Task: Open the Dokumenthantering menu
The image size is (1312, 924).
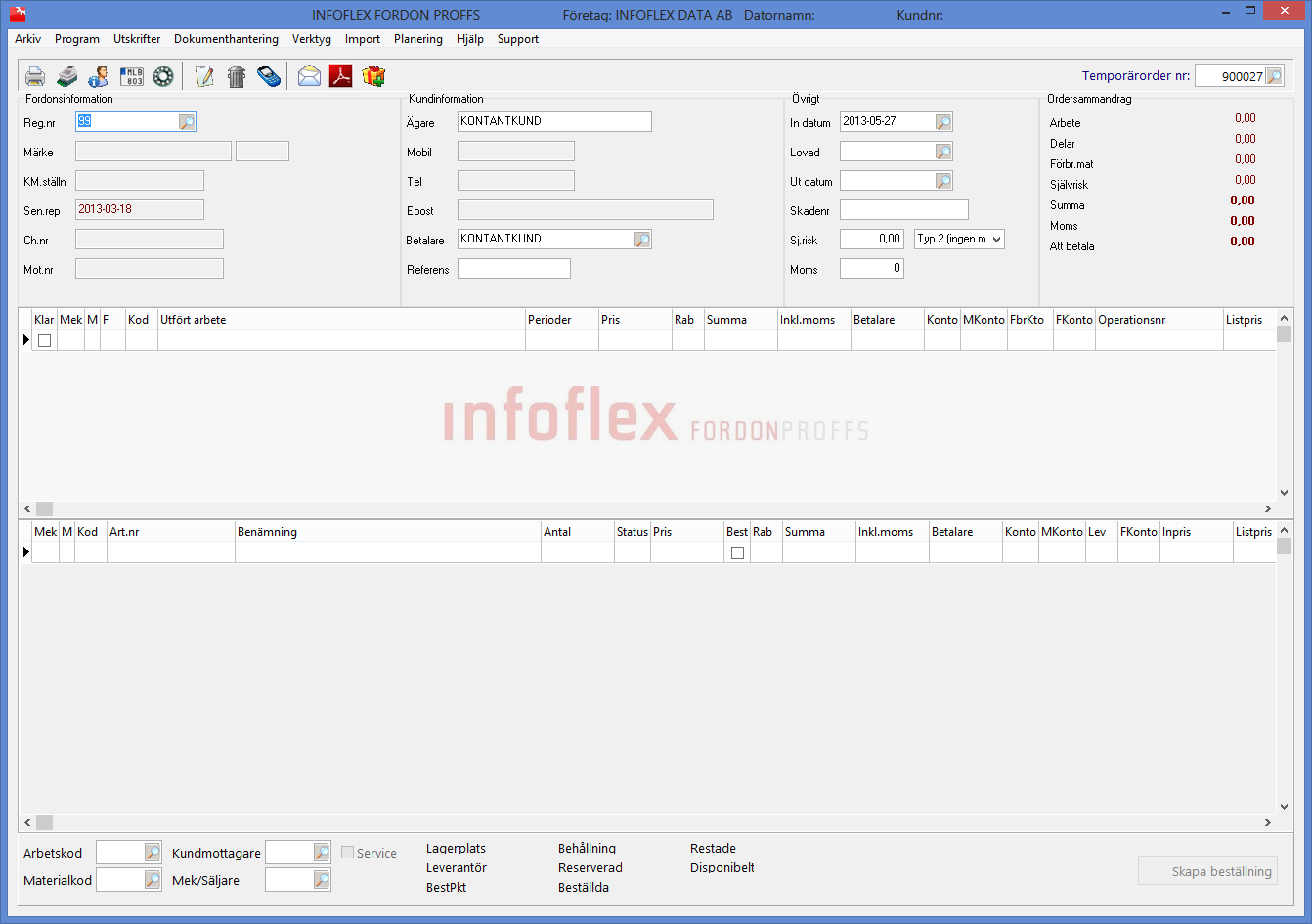Action: point(226,39)
